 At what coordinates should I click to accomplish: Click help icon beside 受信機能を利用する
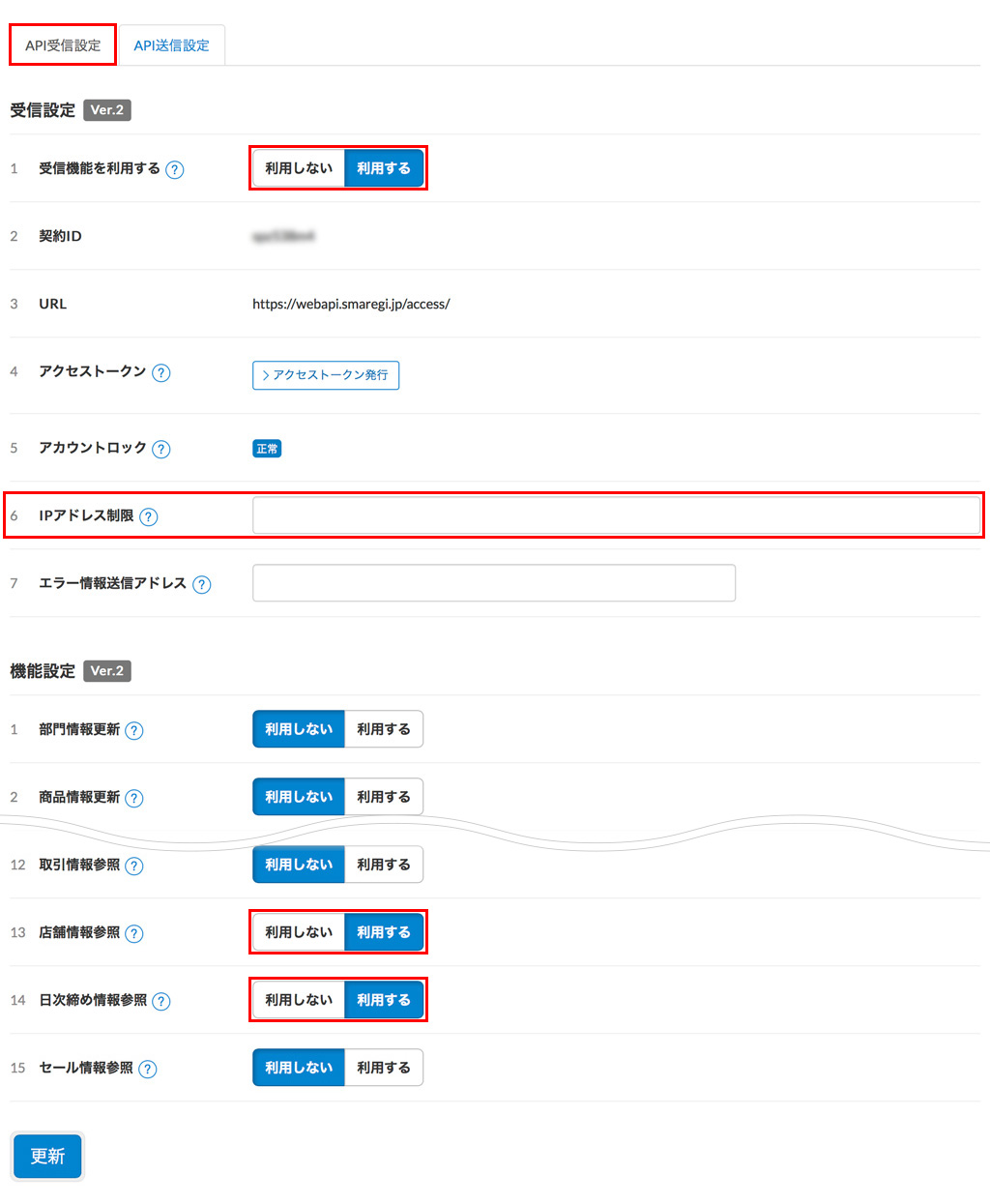[174, 169]
